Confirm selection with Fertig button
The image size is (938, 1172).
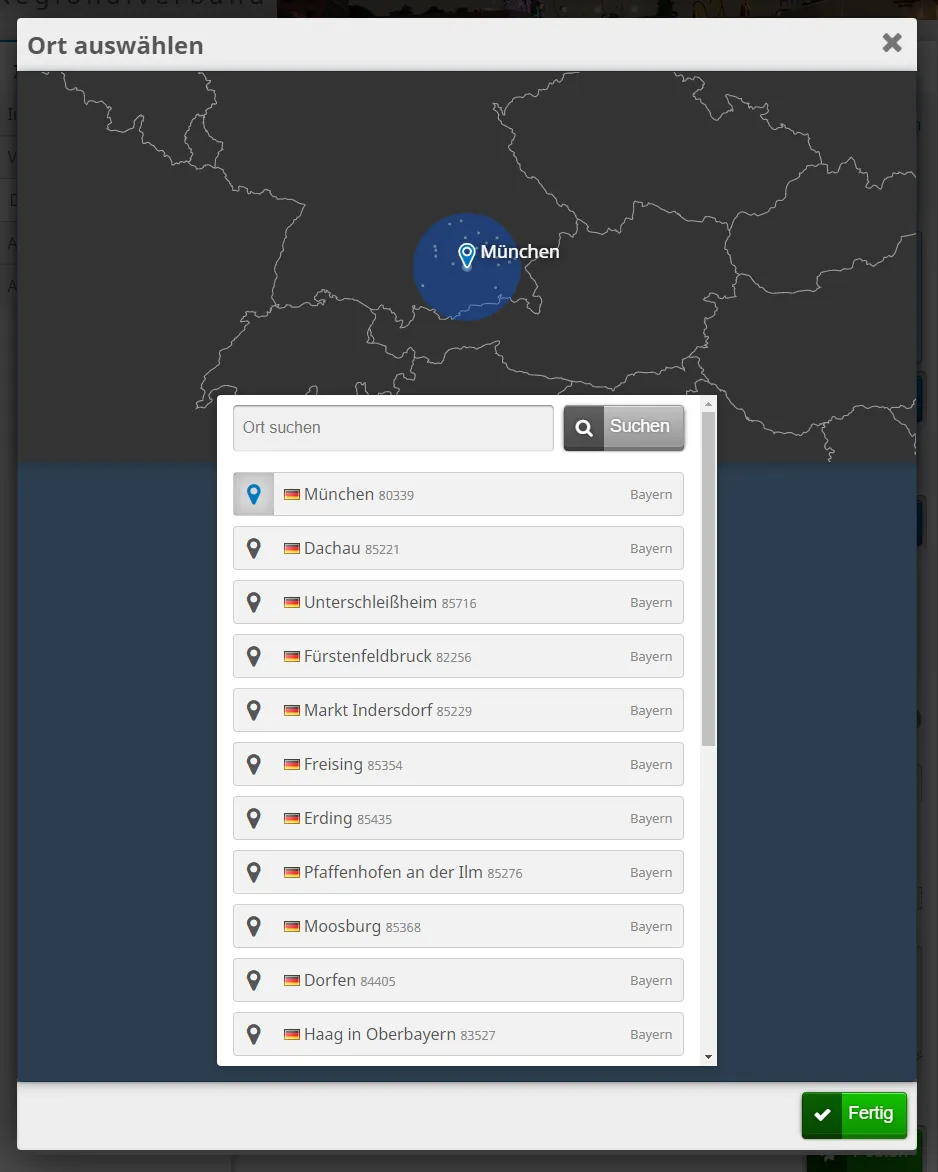pos(855,1115)
